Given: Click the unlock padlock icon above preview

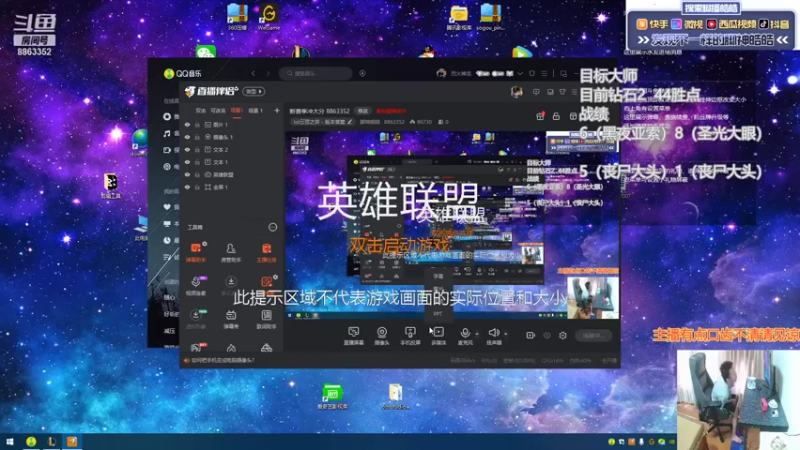Looking at the screenshot, I should point(556,116).
